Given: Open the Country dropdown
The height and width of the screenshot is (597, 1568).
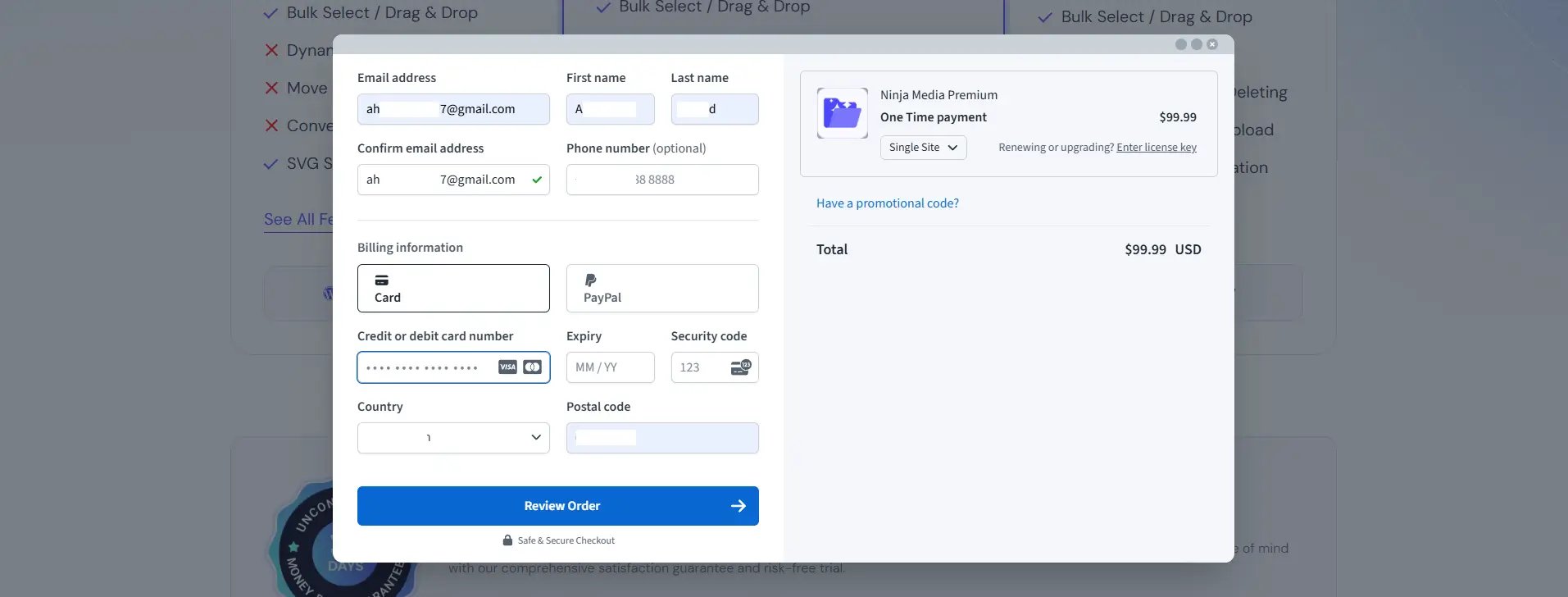Looking at the screenshot, I should [453, 438].
